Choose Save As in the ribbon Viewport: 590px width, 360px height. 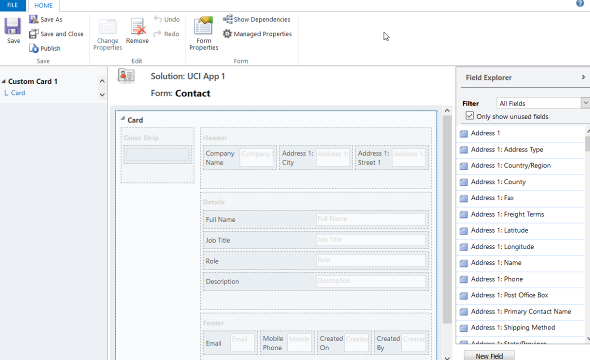[46, 19]
